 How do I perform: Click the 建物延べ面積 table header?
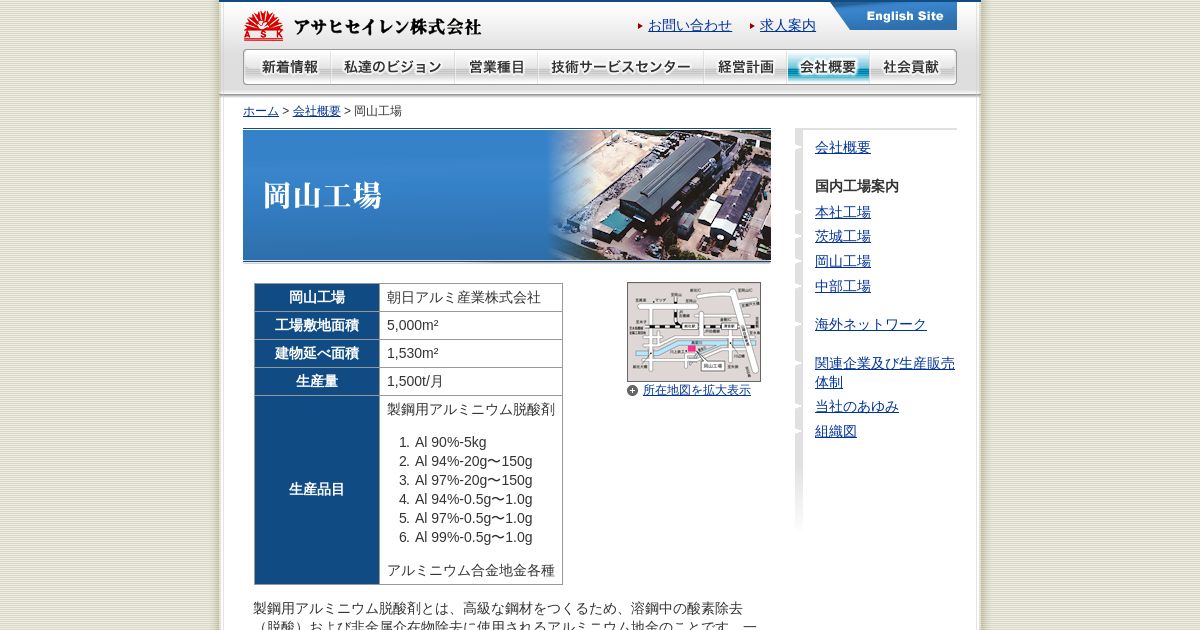click(x=317, y=353)
